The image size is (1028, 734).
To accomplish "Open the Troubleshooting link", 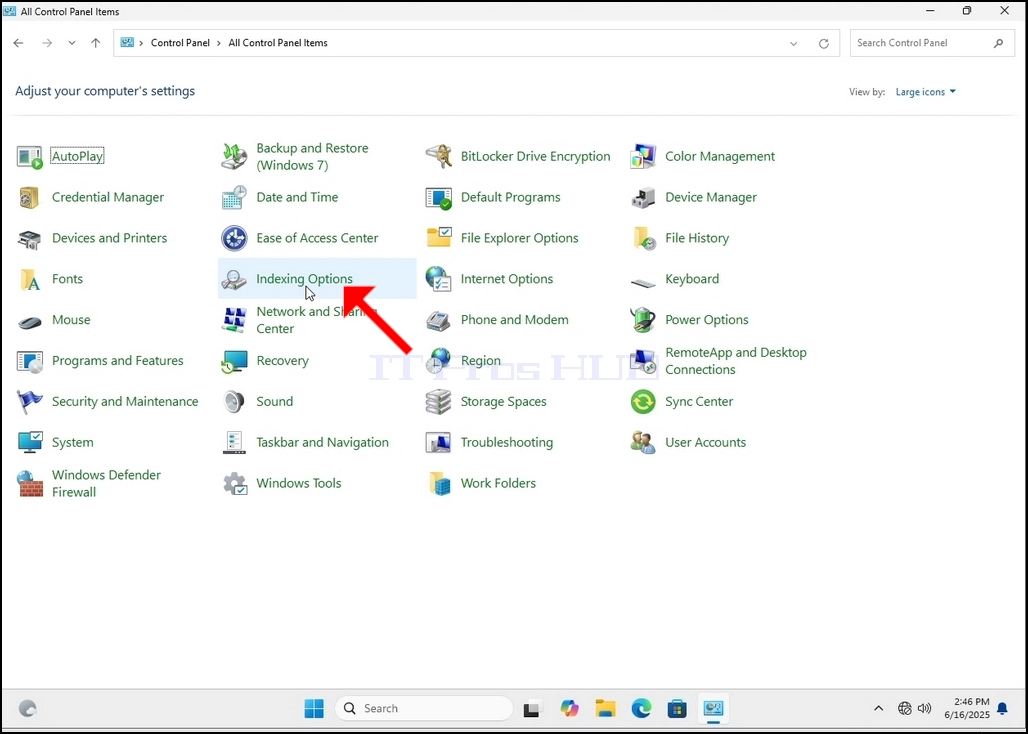I will coord(507,442).
